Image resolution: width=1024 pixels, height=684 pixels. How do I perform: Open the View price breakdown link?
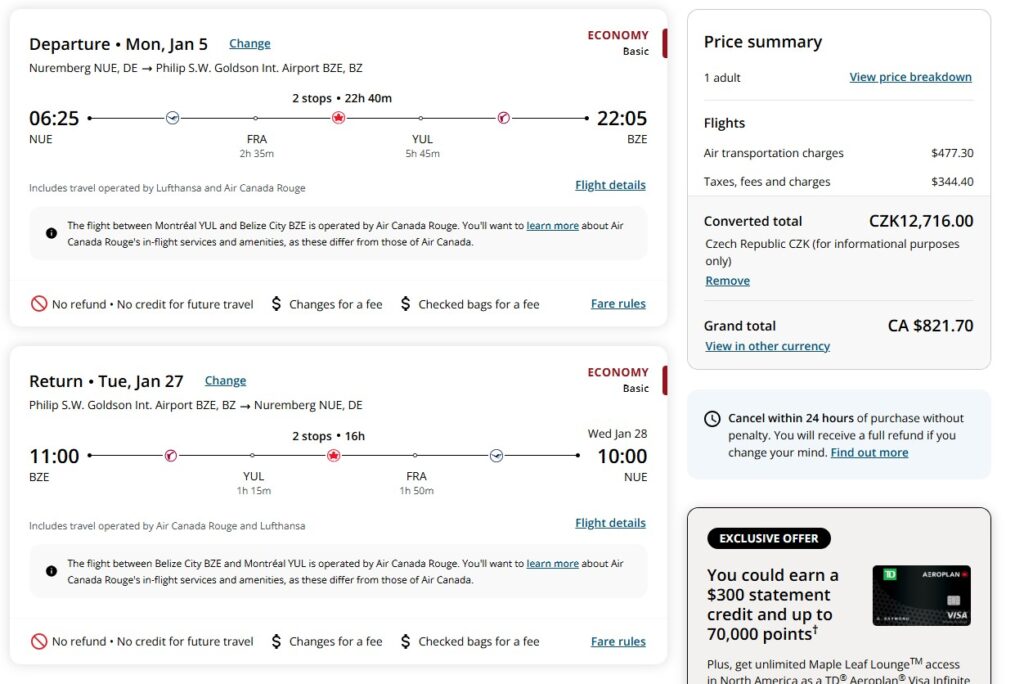pos(910,77)
